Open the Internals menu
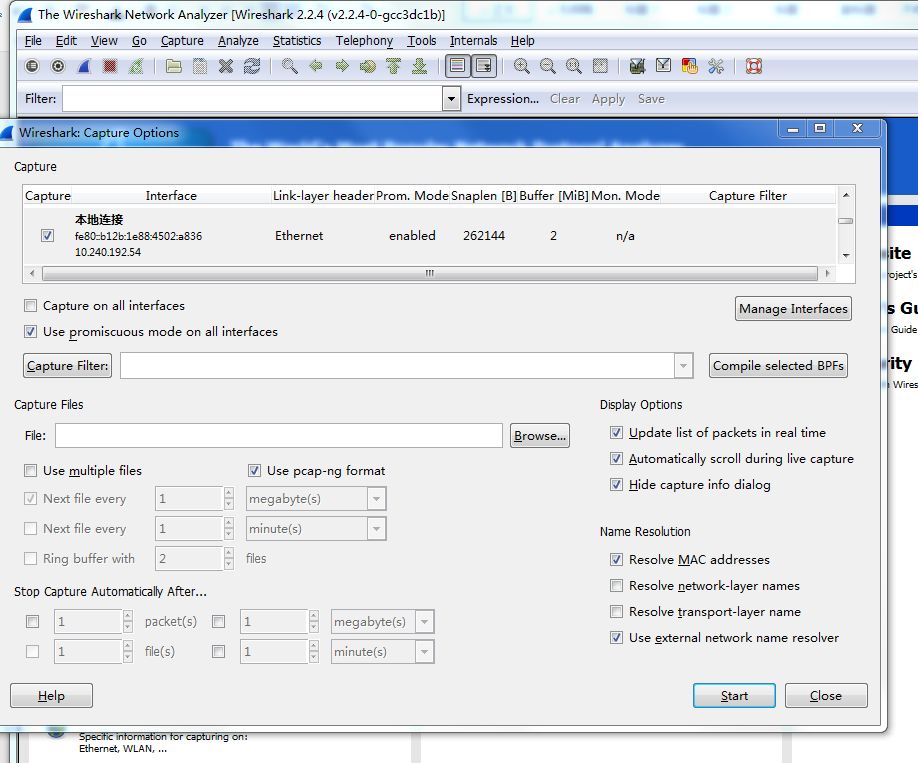The height and width of the screenshot is (763, 918). pos(473,40)
